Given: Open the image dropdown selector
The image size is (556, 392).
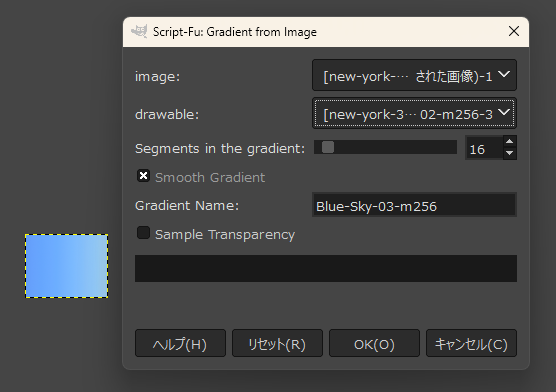Looking at the screenshot, I should point(414,75).
